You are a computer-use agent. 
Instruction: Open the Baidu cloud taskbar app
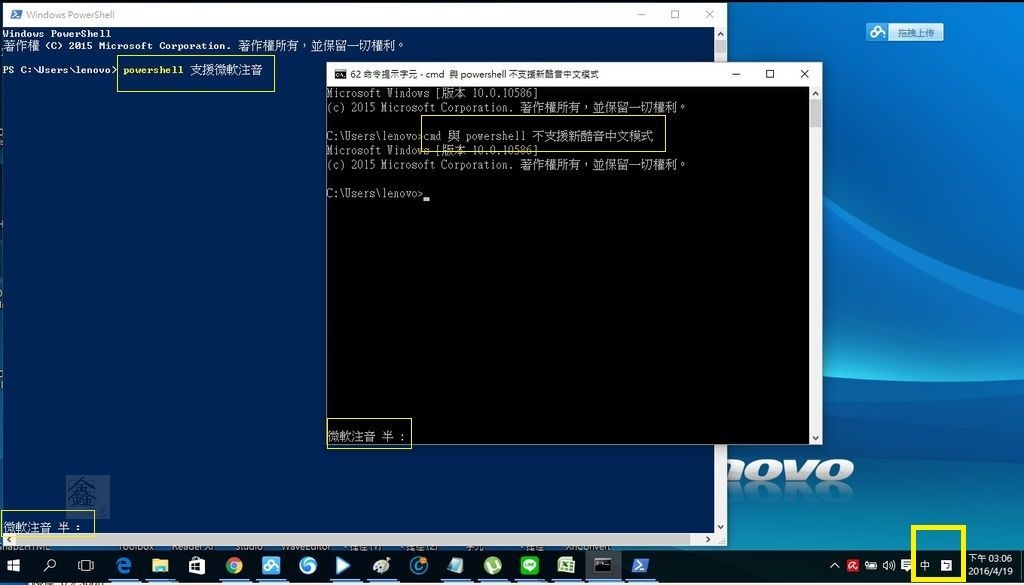click(271, 565)
